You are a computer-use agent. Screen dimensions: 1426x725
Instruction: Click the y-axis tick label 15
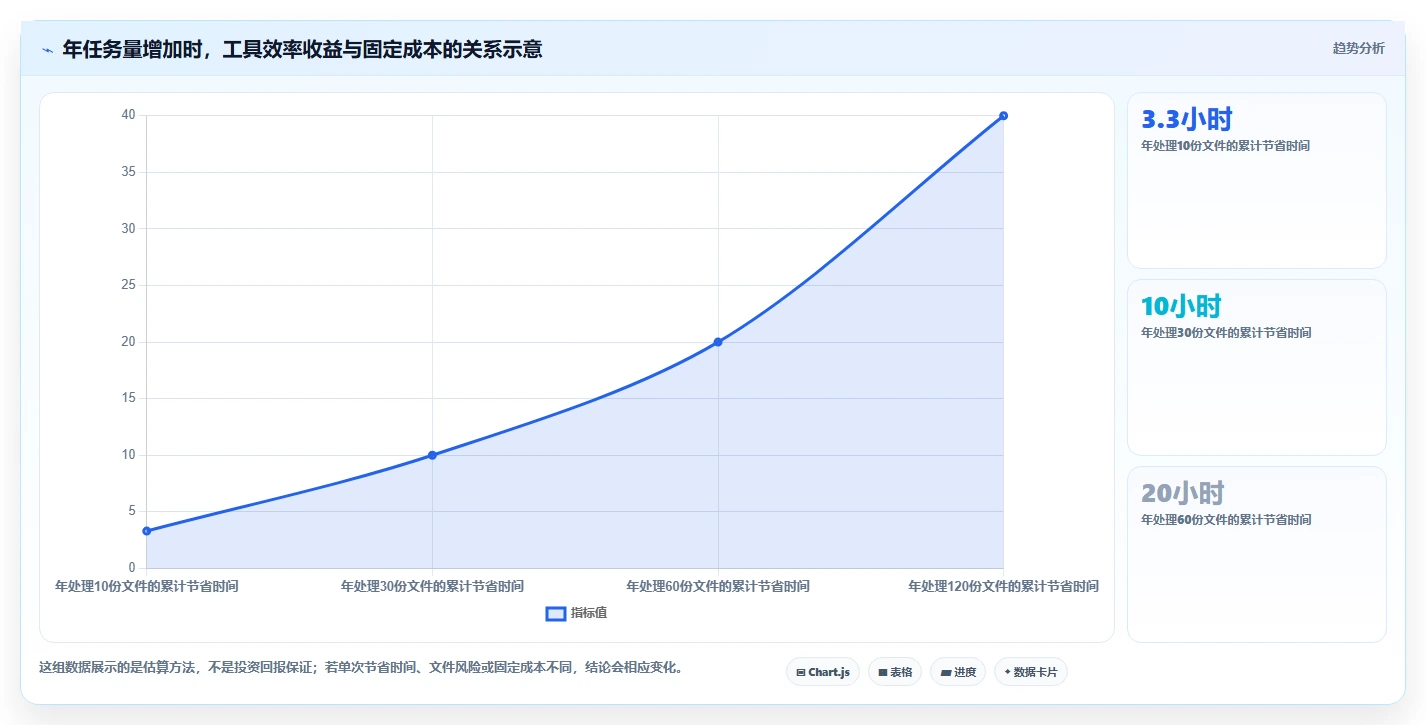(129, 398)
